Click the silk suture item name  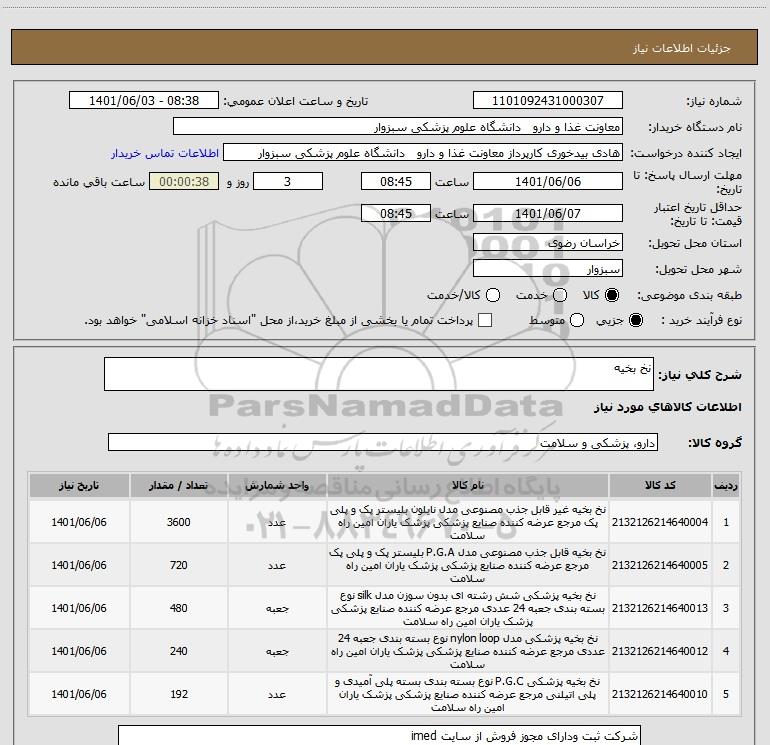coord(468,608)
